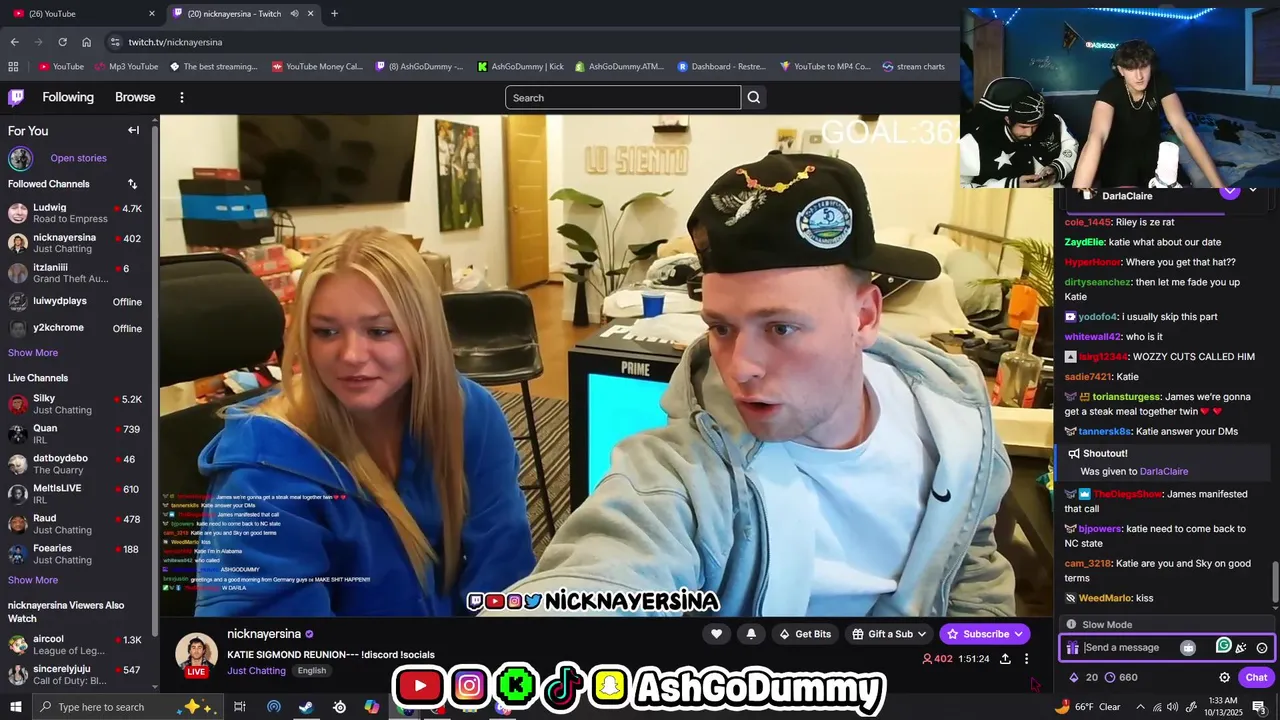Expand the Gift a Sub dropdown

[x=921, y=634]
